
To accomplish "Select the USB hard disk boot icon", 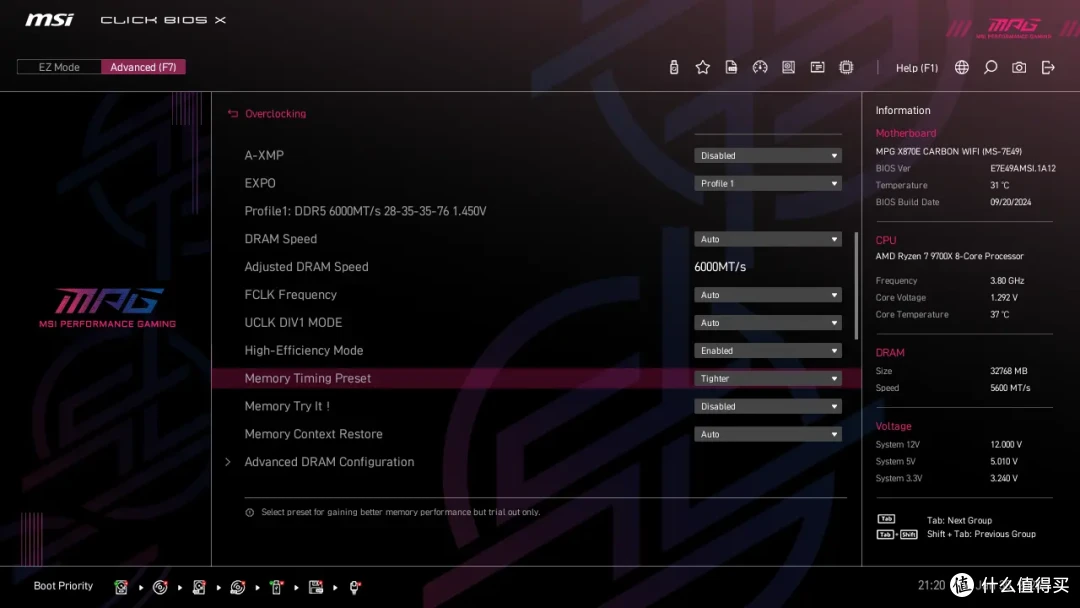I will (x=199, y=587).
